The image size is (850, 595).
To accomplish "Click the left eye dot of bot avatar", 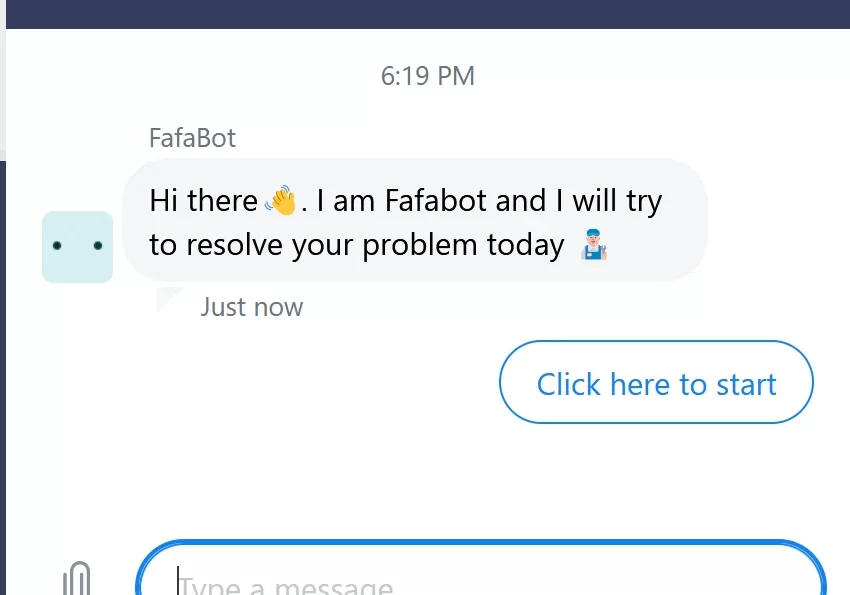I will coord(57,246).
